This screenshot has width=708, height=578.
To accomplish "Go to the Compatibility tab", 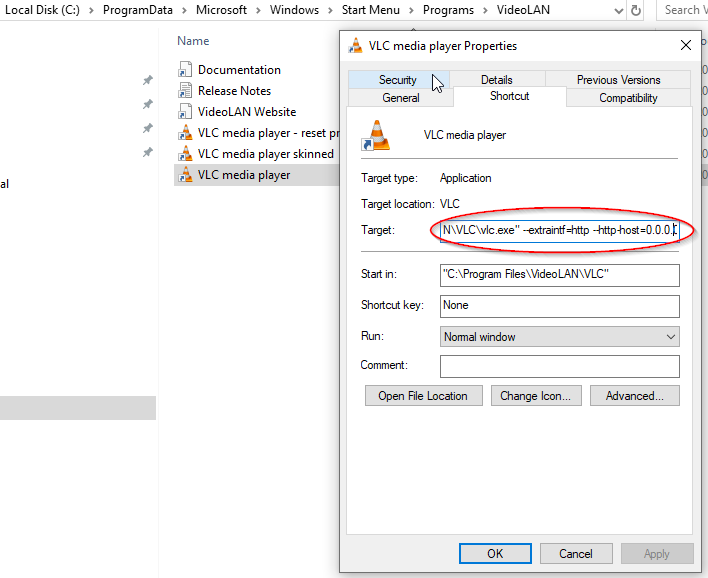I will (628, 98).
